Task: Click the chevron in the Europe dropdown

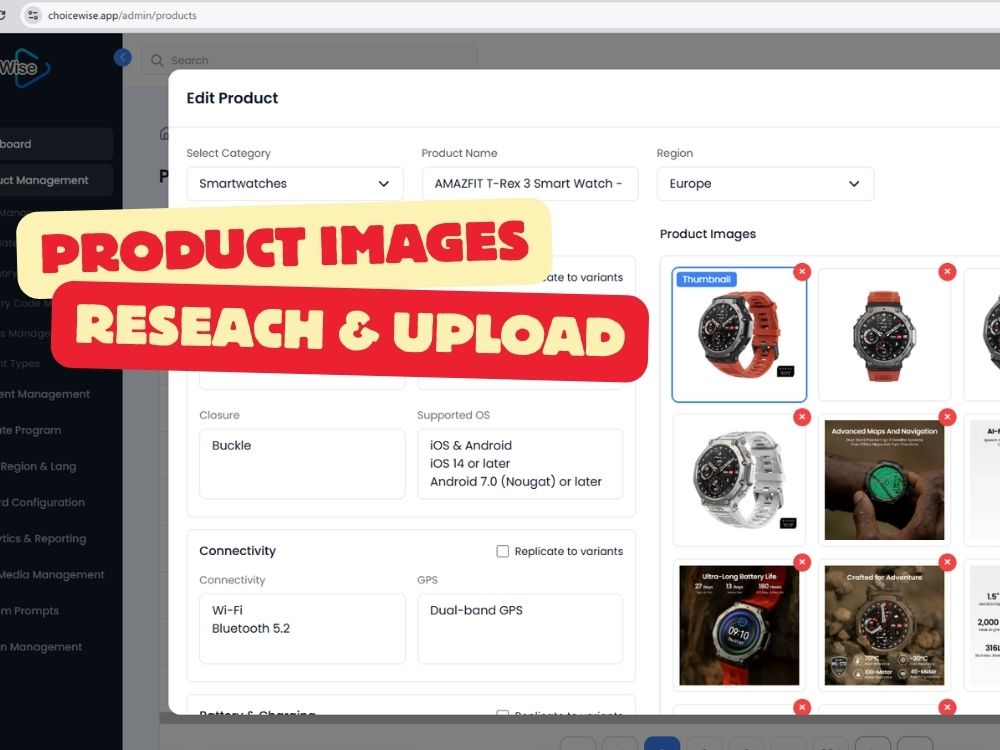Action: pyautogui.click(x=854, y=184)
